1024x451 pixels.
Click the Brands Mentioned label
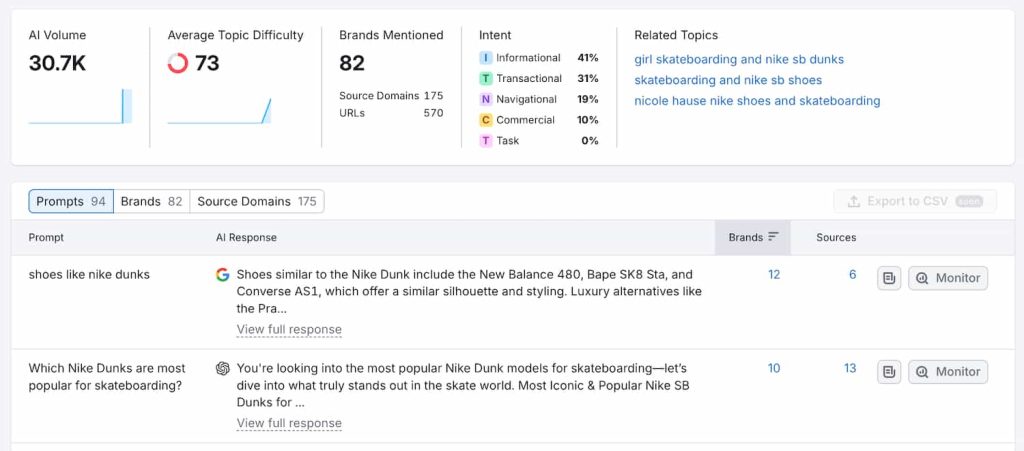click(391, 35)
